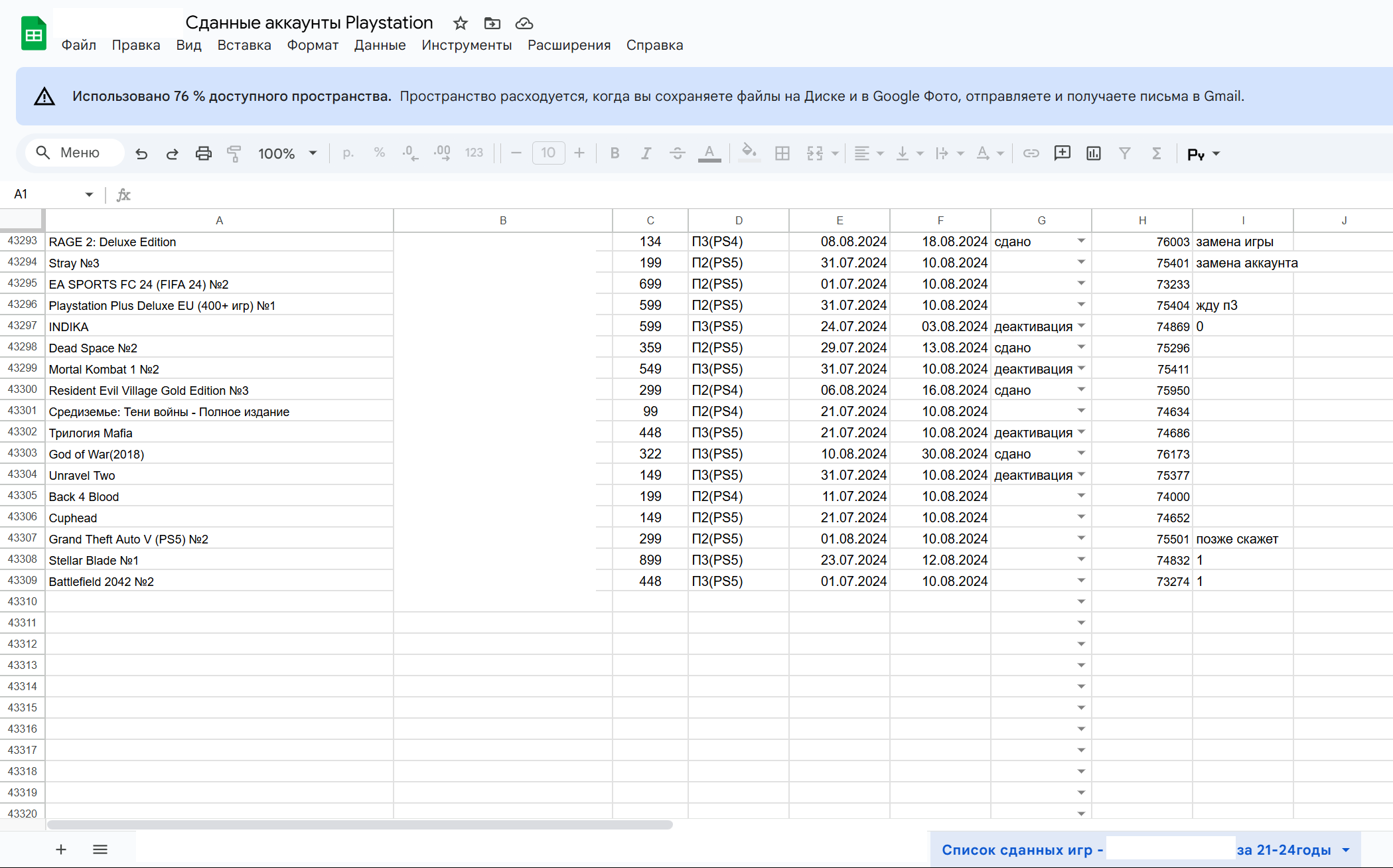Open the sheet tab dropdown arrow

pyautogui.click(x=1346, y=850)
